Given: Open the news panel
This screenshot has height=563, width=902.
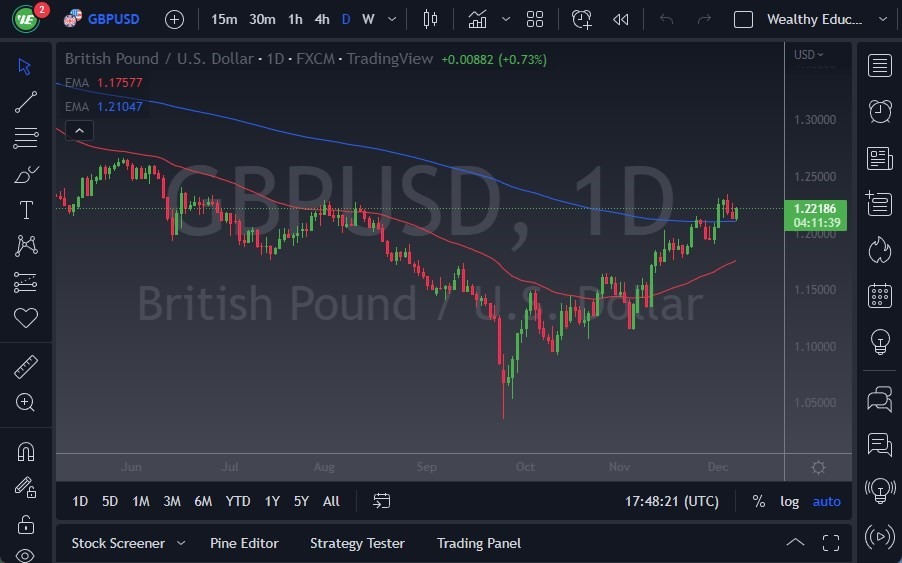Looking at the screenshot, I should 880,158.
